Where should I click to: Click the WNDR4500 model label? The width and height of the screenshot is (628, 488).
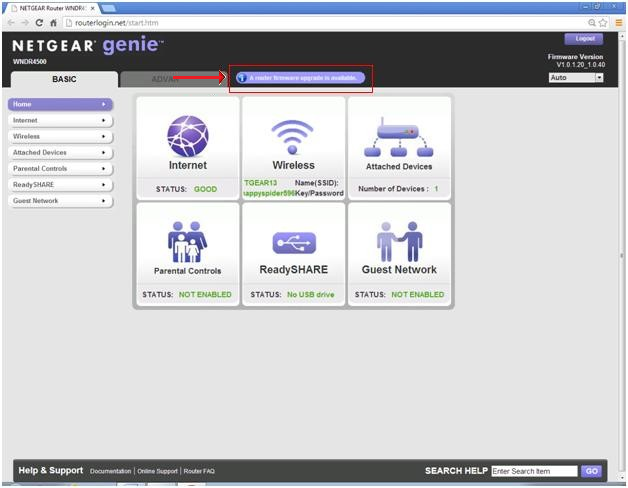tap(30, 62)
